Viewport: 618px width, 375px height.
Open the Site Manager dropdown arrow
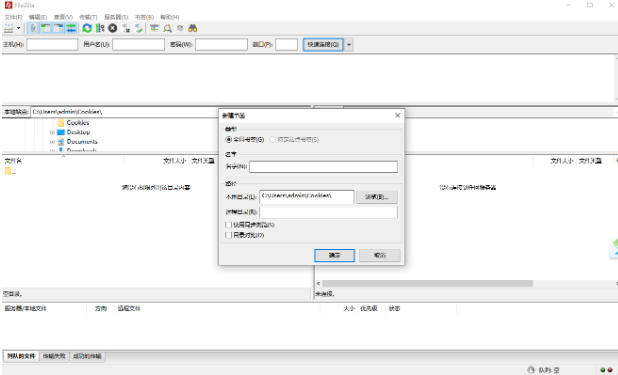point(19,28)
